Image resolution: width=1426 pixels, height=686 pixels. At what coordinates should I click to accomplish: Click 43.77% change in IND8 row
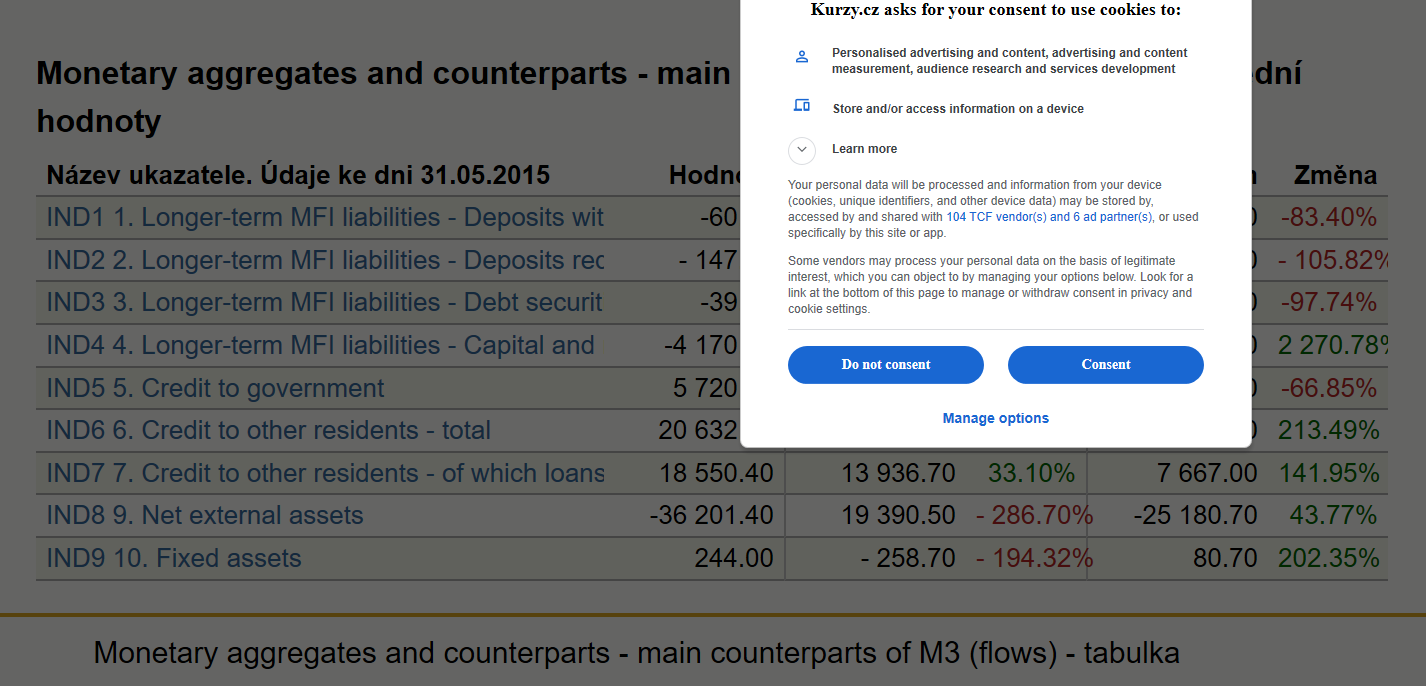tap(1334, 515)
